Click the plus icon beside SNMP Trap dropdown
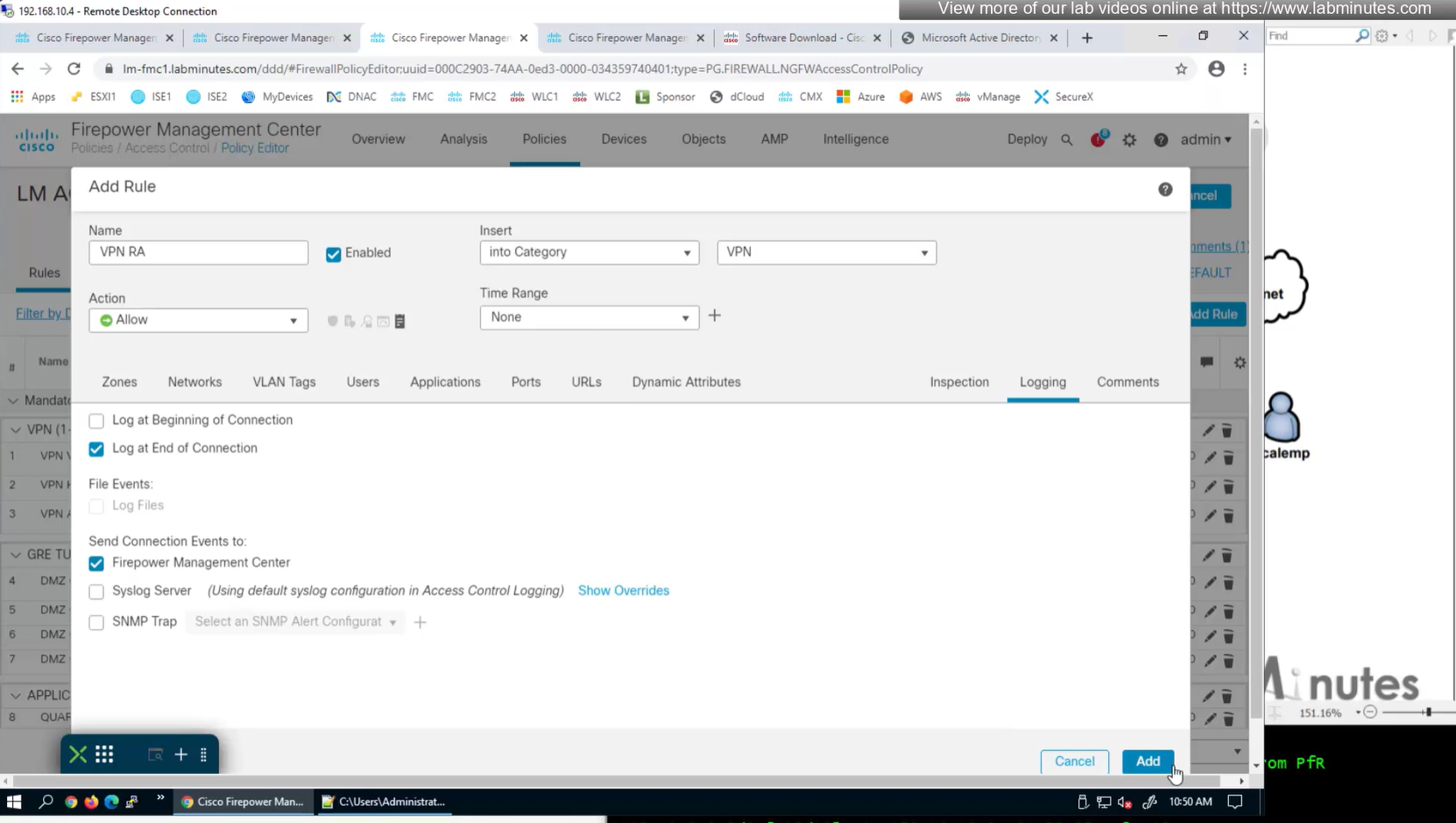The image size is (1456, 823). (421, 622)
